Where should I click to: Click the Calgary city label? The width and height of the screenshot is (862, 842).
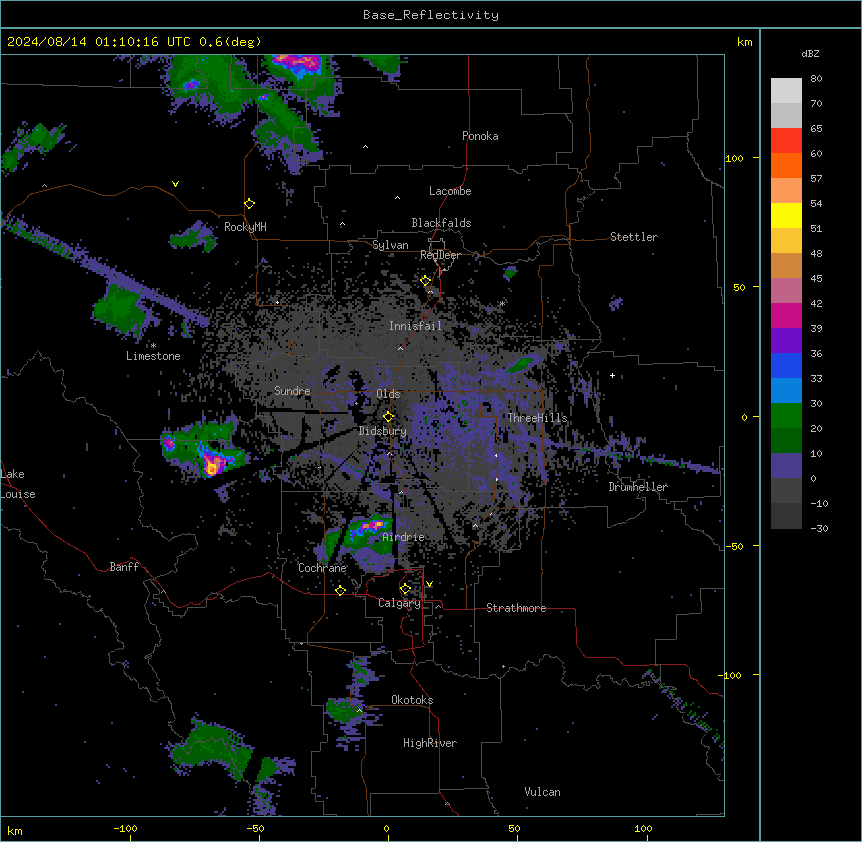[x=399, y=603]
